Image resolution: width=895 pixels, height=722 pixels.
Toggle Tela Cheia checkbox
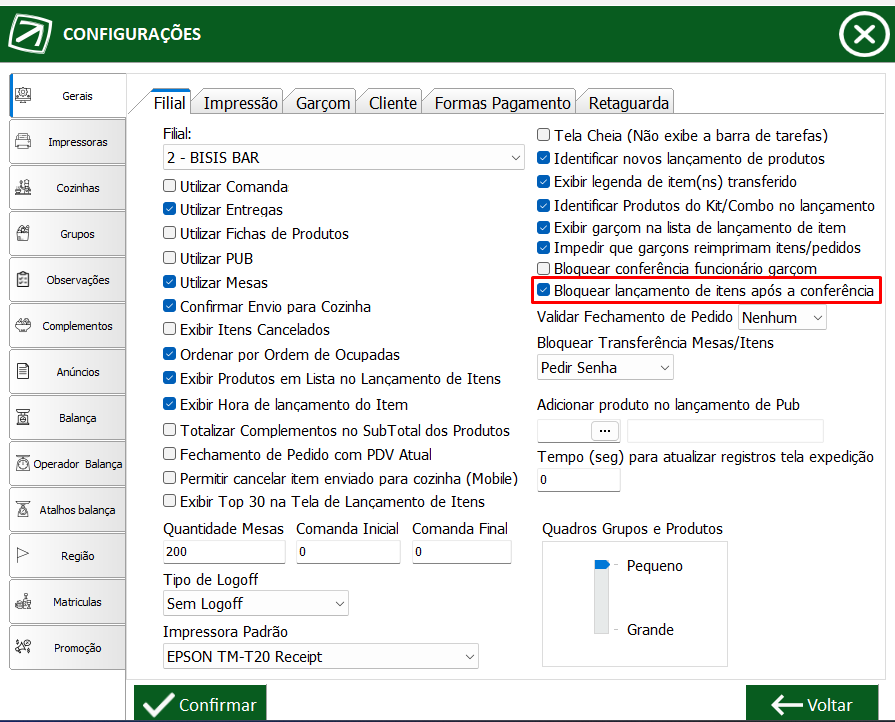(x=543, y=135)
